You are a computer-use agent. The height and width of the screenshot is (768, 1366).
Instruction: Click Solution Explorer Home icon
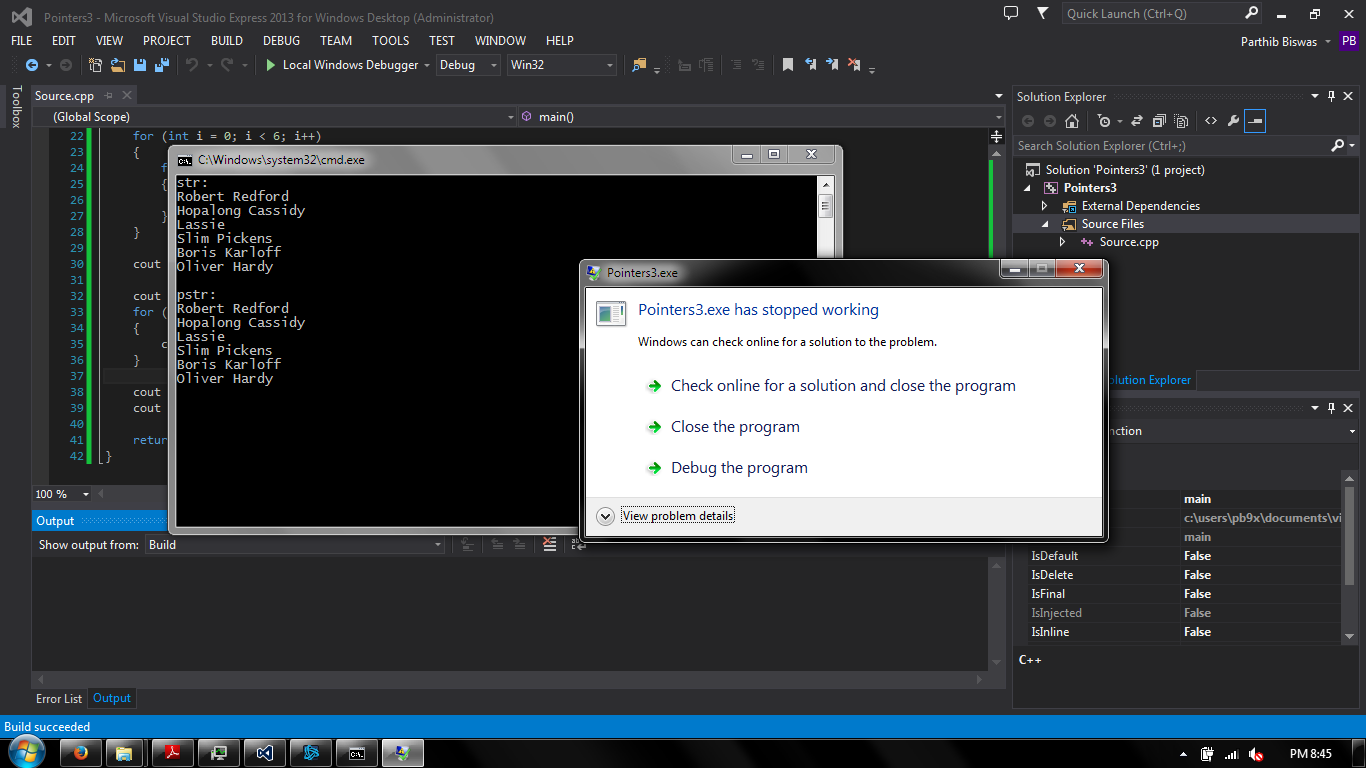click(1072, 121)
